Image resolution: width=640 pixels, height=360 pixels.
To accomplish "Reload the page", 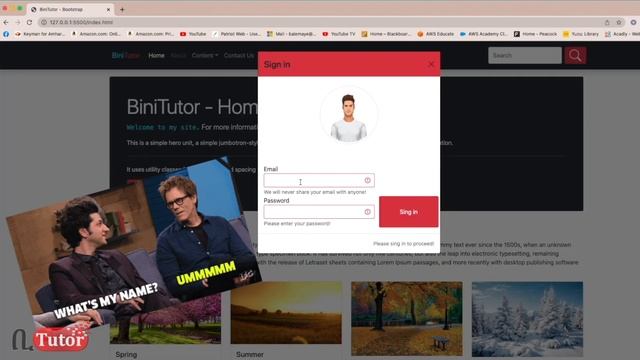I will [x=29, y=22].
